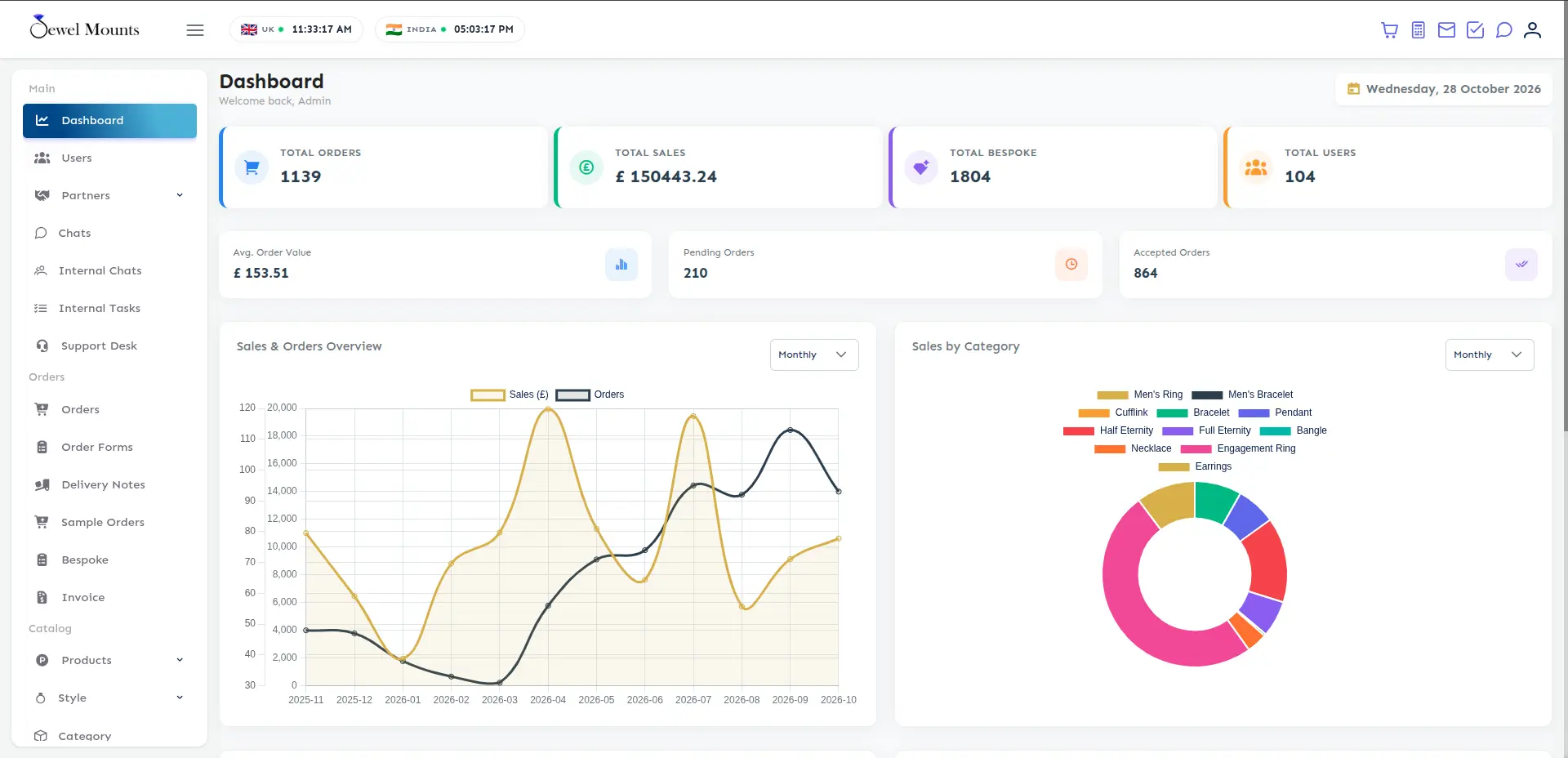Open the shopping cart icon in header
This screenshot has height=758, width=1568.
coord(1389,30)
